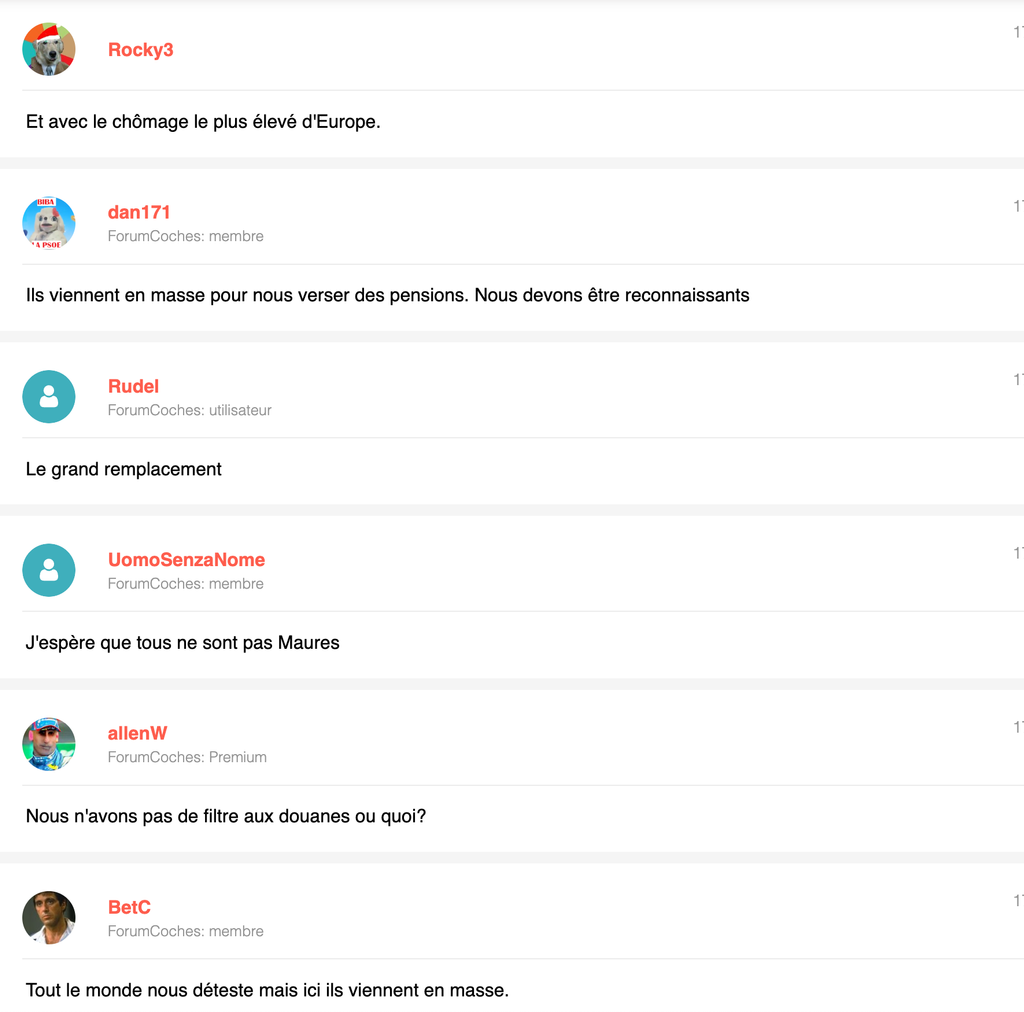Open UomoSenzaNome's user profile link

(186, 560)
